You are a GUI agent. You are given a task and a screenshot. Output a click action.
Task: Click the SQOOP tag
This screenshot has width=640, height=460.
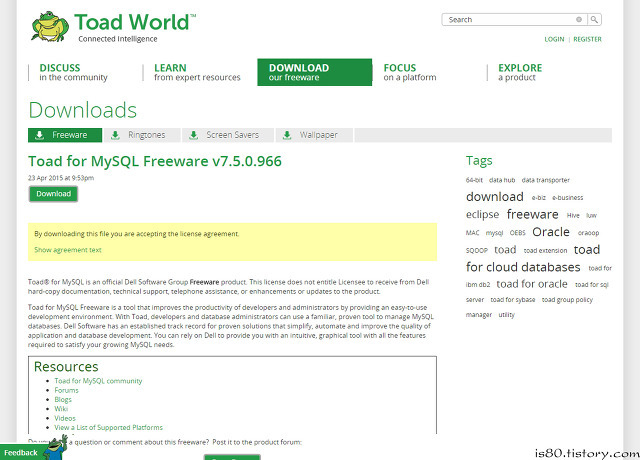tap(477, 251)
